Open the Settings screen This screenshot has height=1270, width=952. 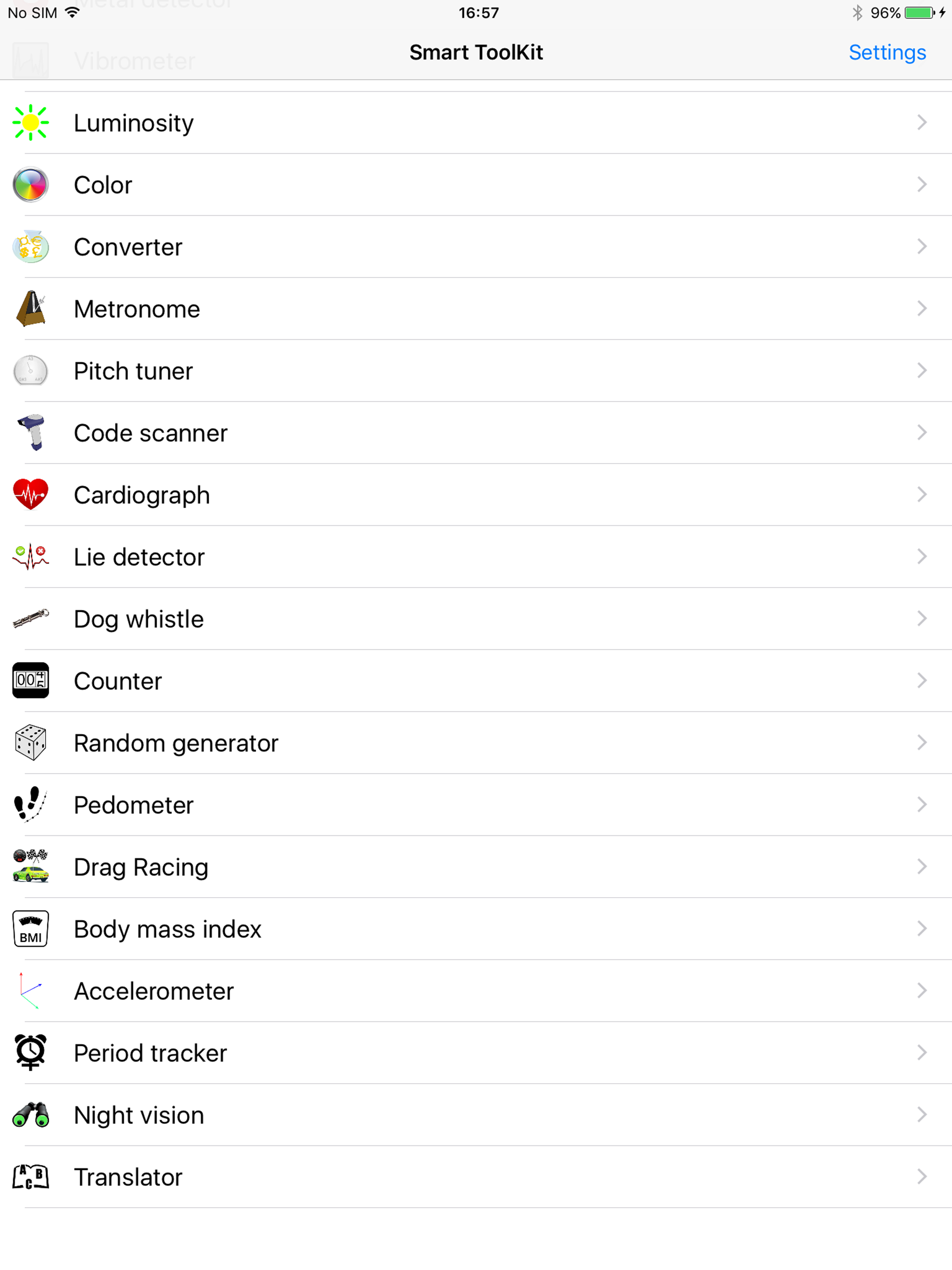(886, 52)
